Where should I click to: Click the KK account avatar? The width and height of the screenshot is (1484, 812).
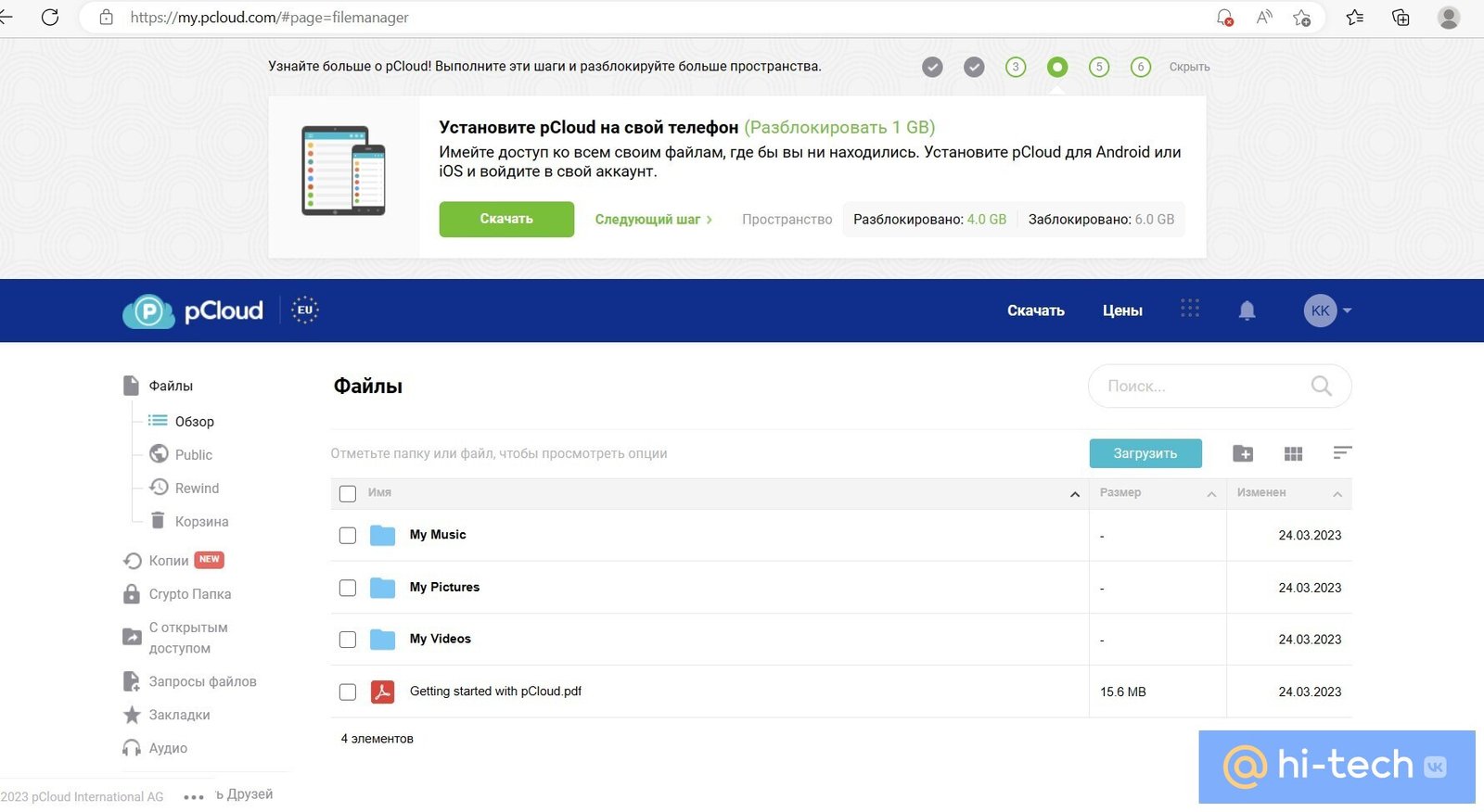[x=1320, y=311]
